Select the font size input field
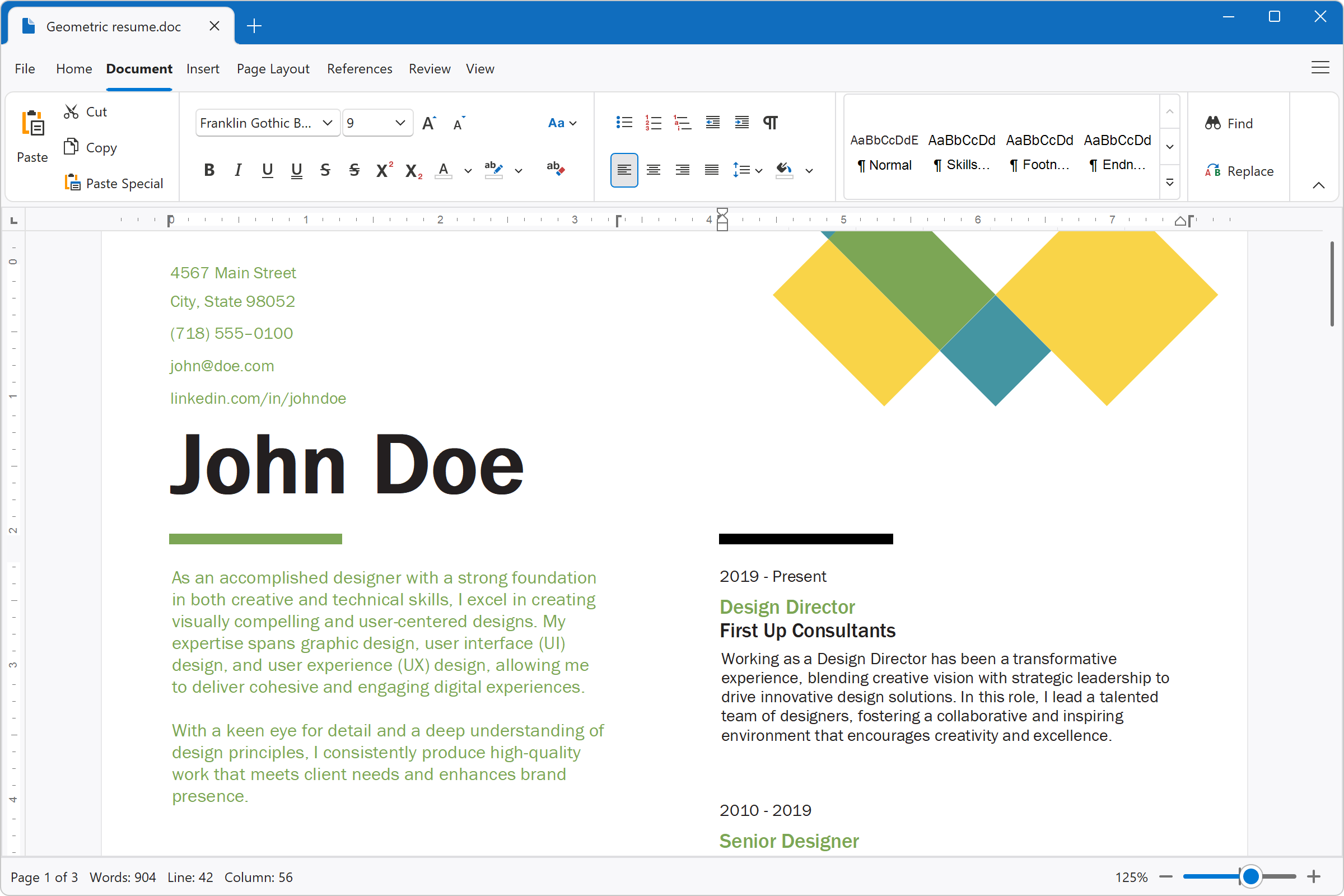The width and height of the screenshot is (1344, 896). pyautogui.click(x=368, y=122)
